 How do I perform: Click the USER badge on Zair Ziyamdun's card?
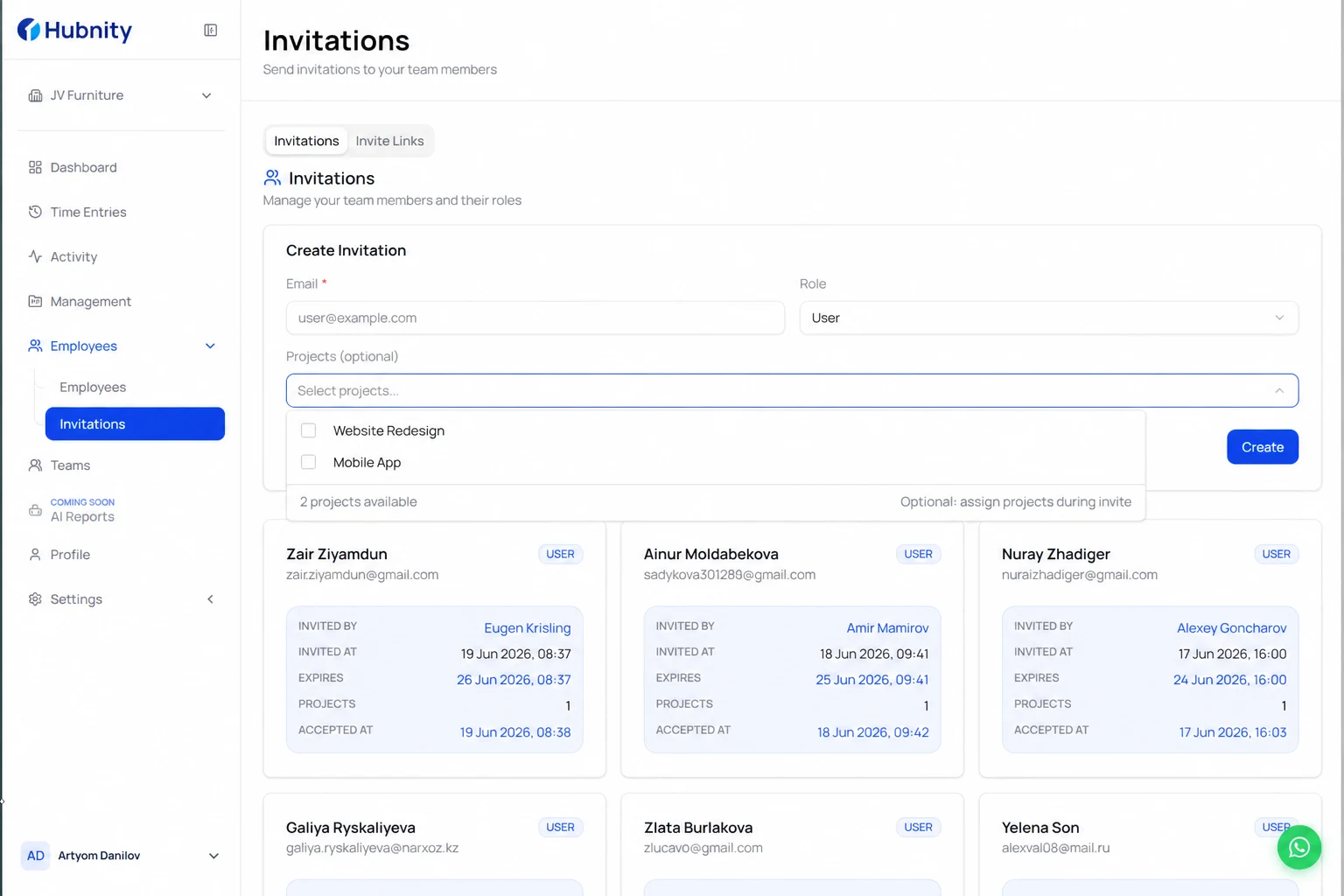(x=560, y=554)
